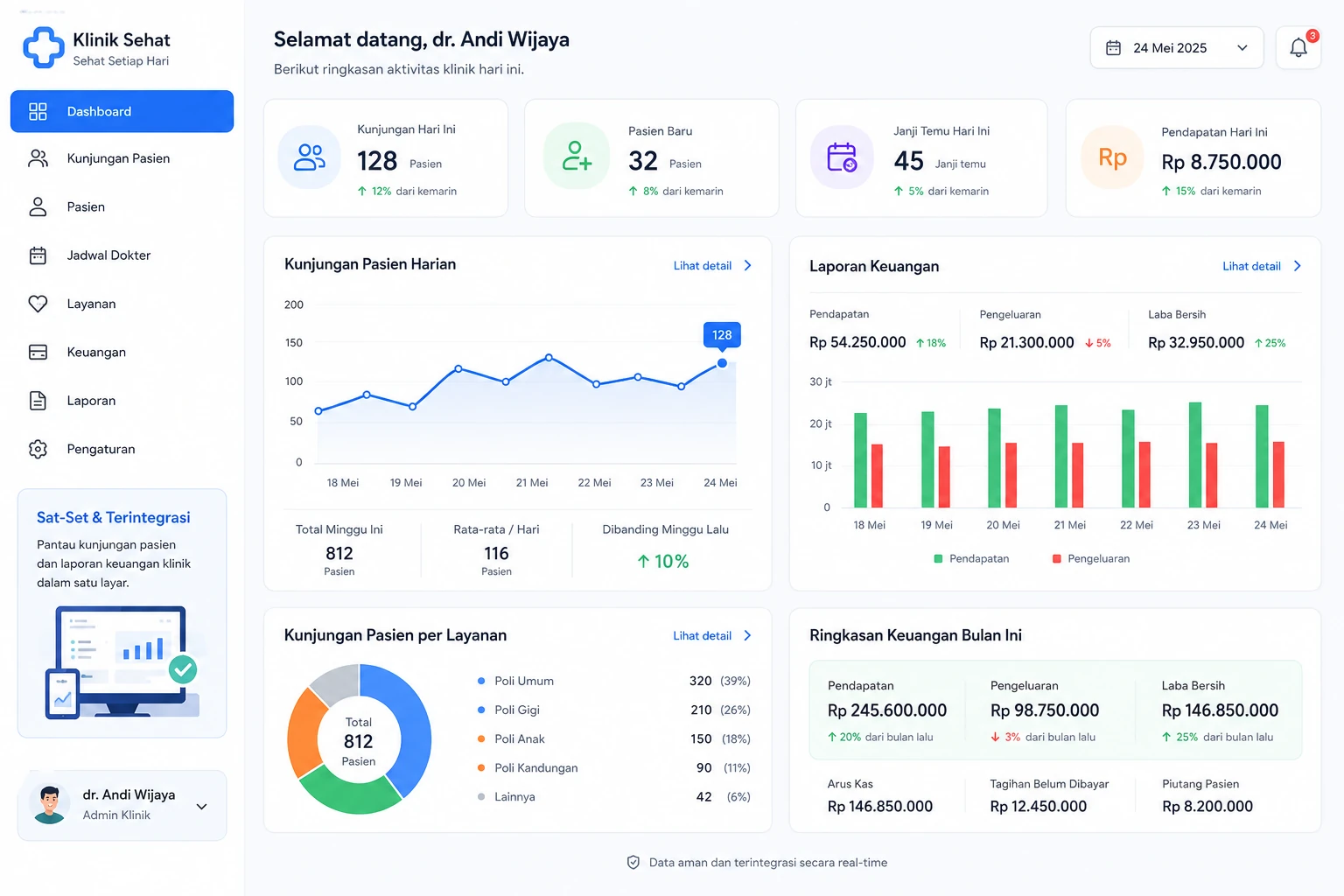
Task: Click the shield icon beside data aman text
Action: [x=633, y=863]
